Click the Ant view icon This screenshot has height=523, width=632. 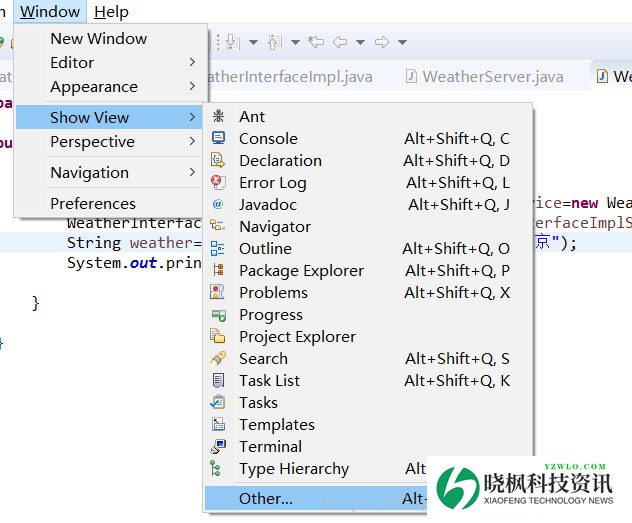[218, 116]
